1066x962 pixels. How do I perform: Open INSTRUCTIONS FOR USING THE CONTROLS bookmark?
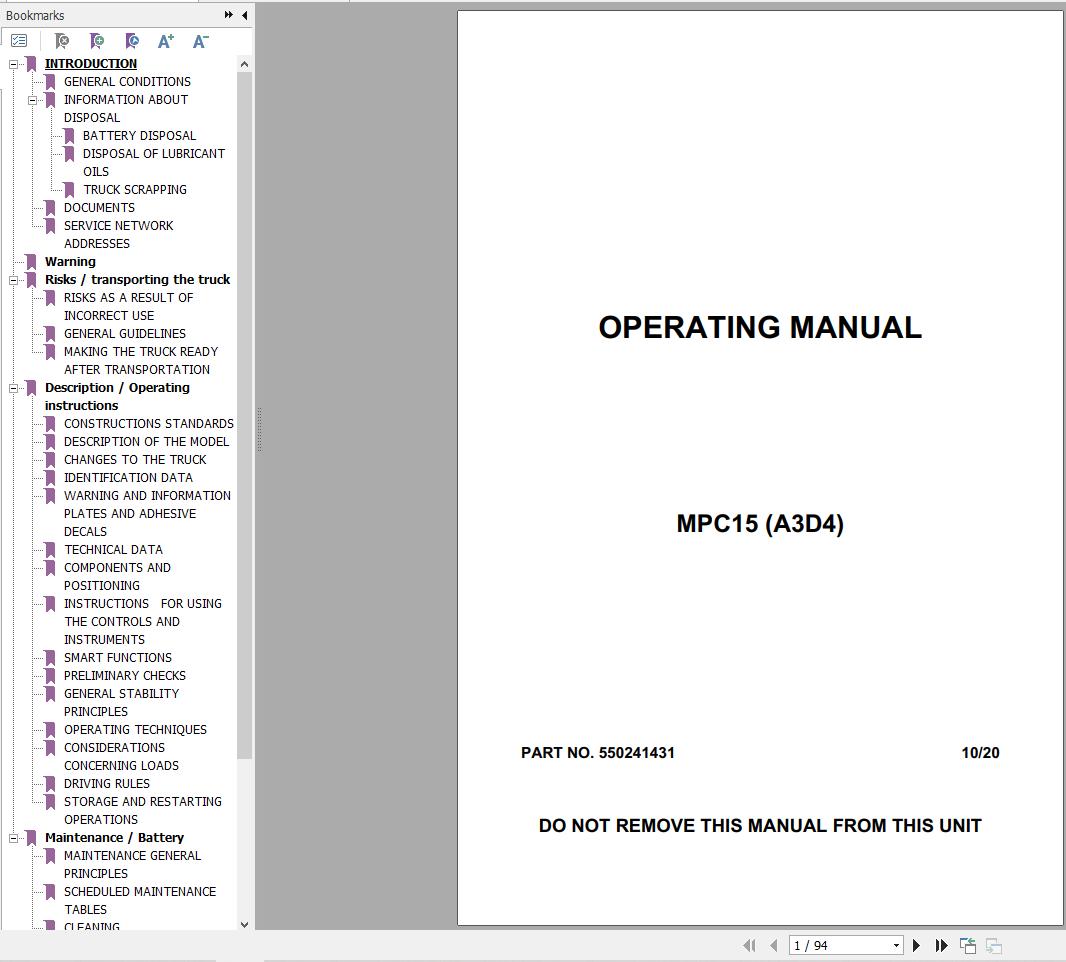pyautogui.click(x=142, y=621)
